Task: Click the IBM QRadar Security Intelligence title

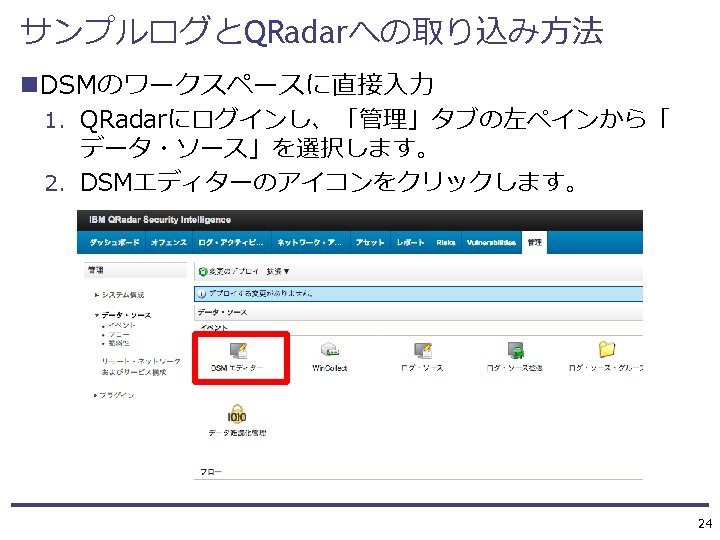Action: (x=160, y=219)
